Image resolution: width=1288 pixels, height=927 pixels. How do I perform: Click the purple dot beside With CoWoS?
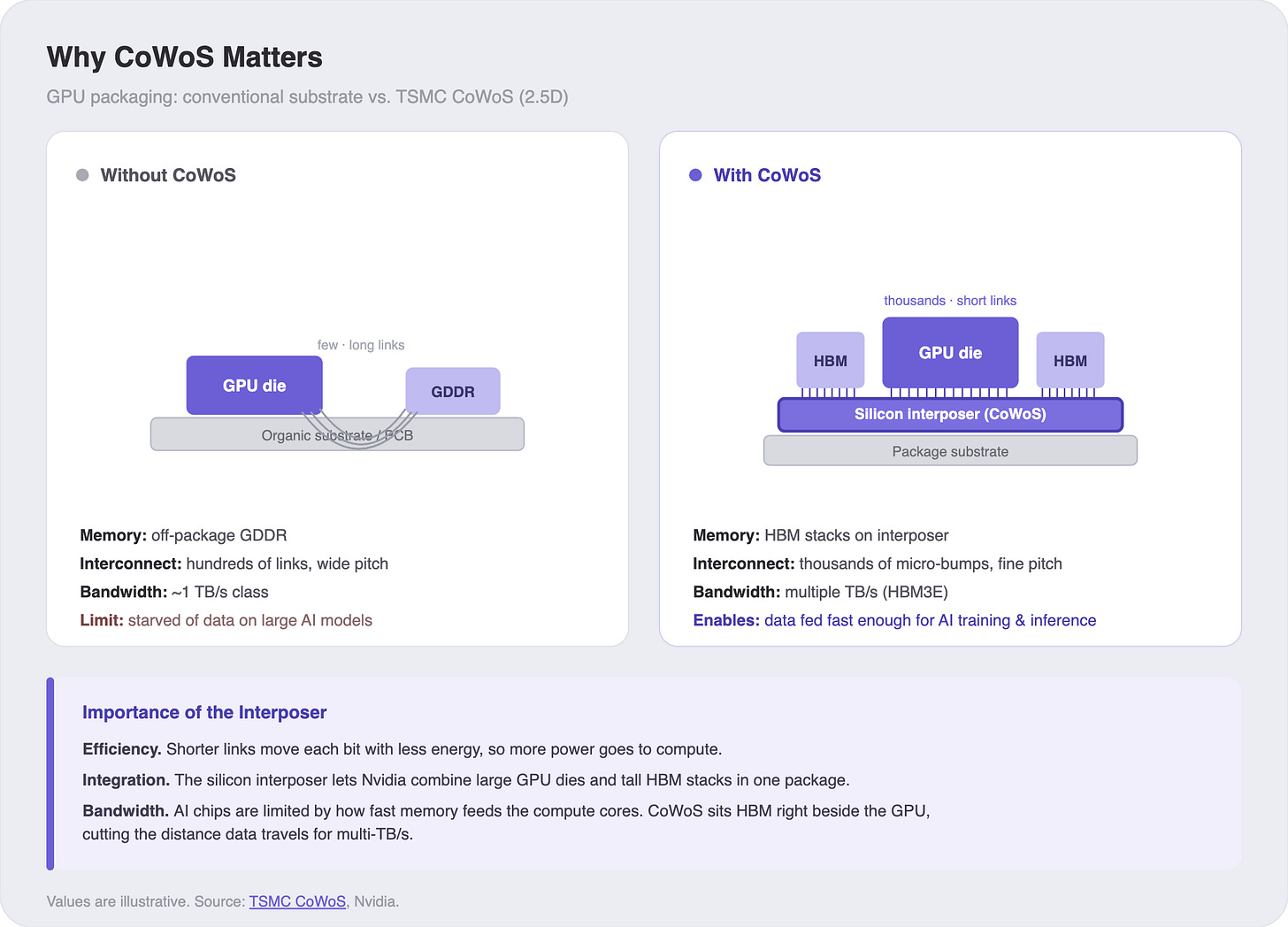click(695, 175)
